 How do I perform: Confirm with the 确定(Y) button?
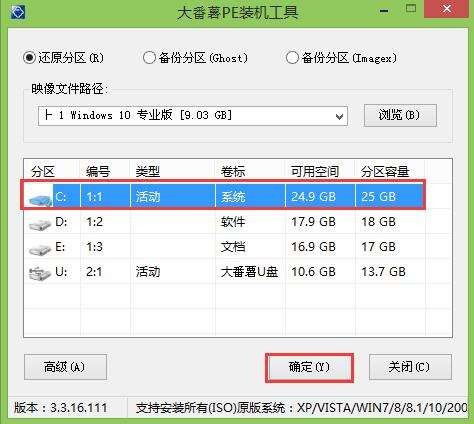310,367
